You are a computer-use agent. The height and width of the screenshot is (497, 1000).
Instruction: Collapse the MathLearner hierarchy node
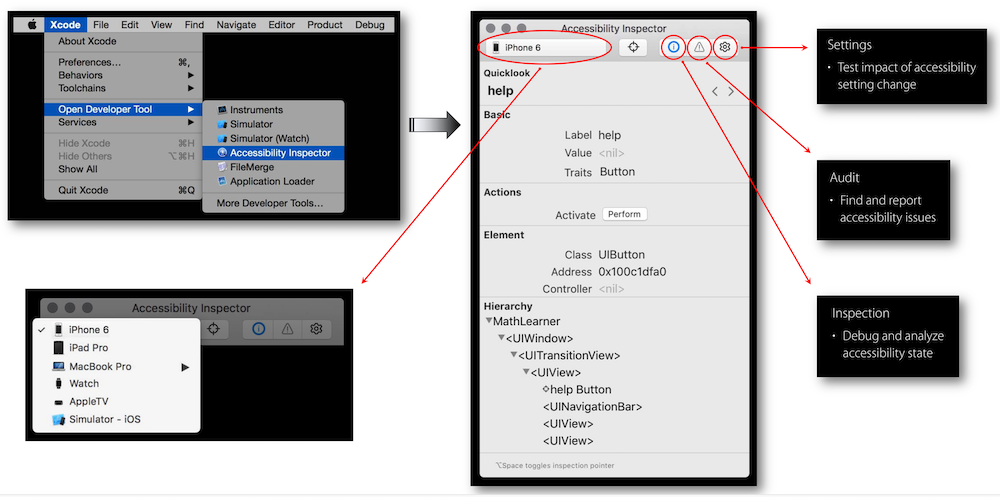pos(489,321)
